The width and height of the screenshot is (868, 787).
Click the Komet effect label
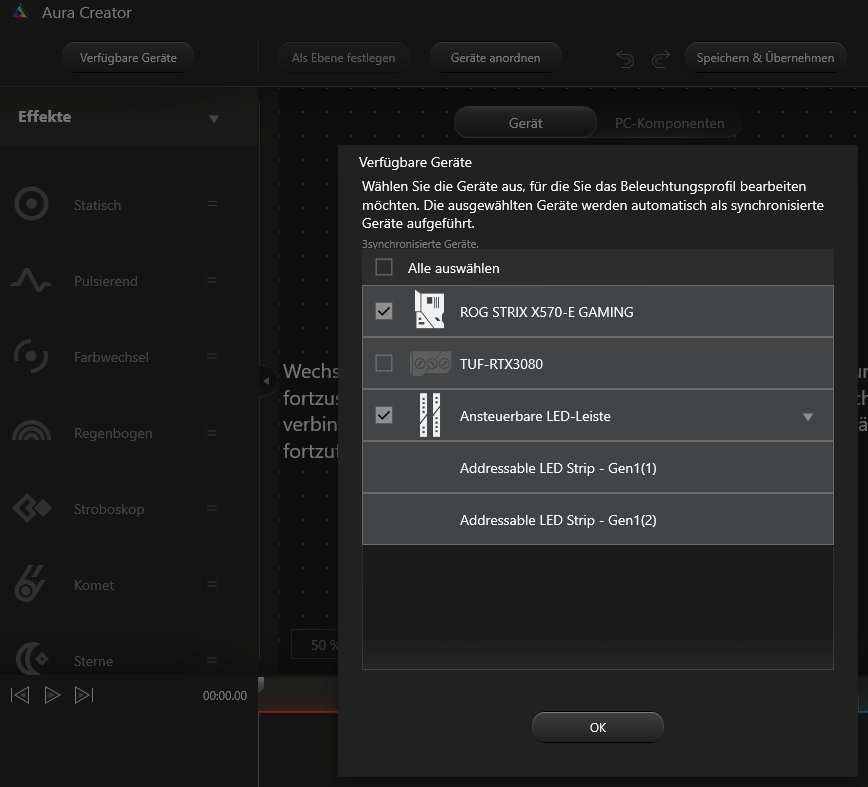94,585
